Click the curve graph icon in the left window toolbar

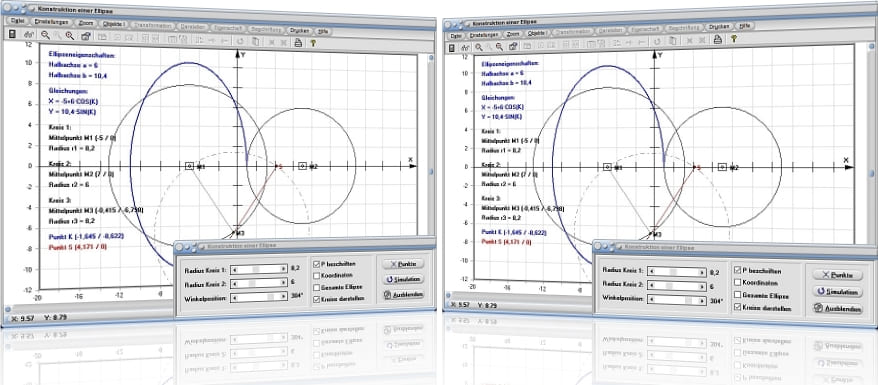click(29, 35)
